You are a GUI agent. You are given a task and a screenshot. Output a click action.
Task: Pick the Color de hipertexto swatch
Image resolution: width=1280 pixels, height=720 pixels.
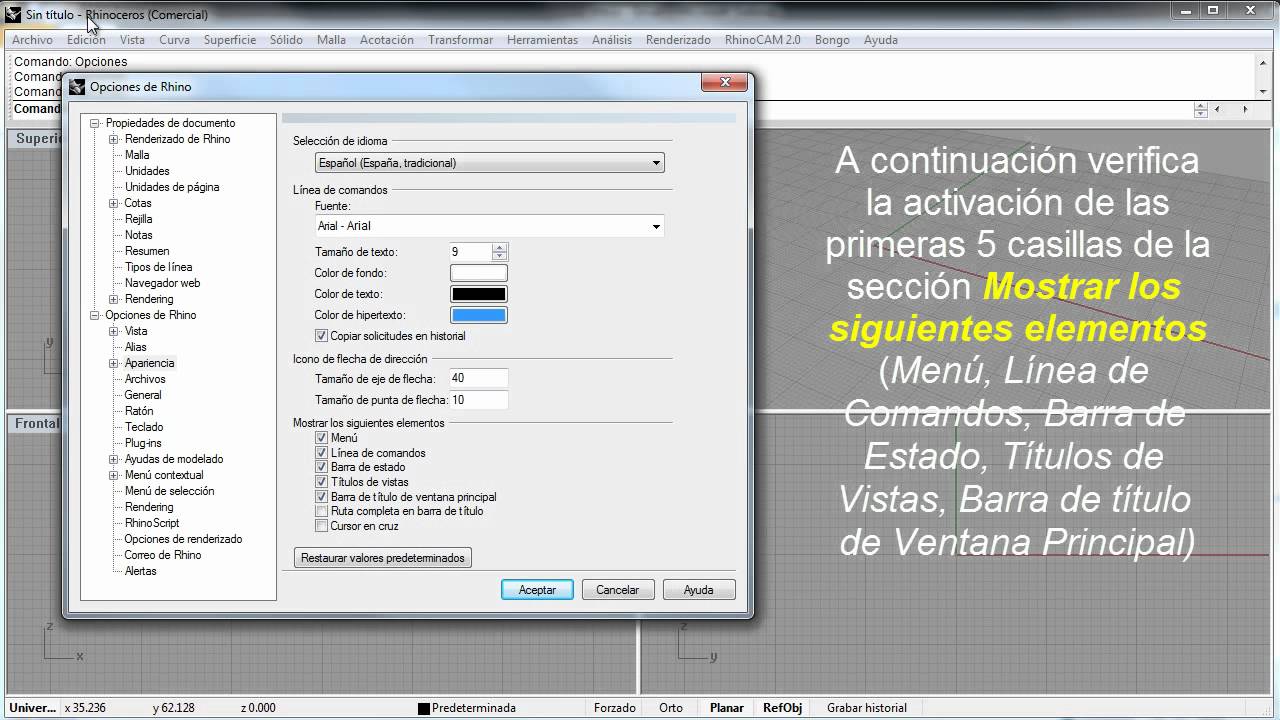pos(479,315)
